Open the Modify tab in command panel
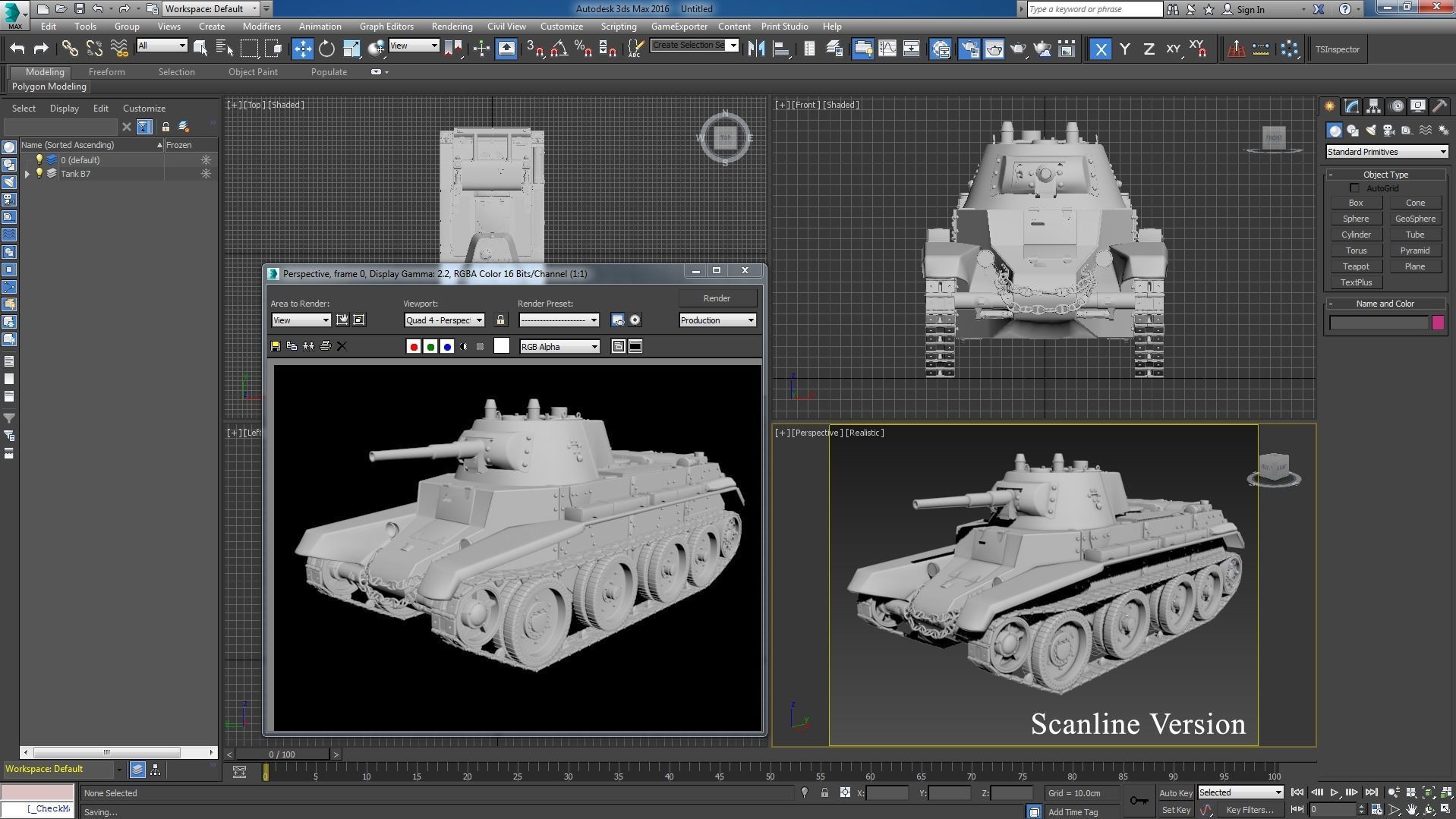 [1352, 106]
